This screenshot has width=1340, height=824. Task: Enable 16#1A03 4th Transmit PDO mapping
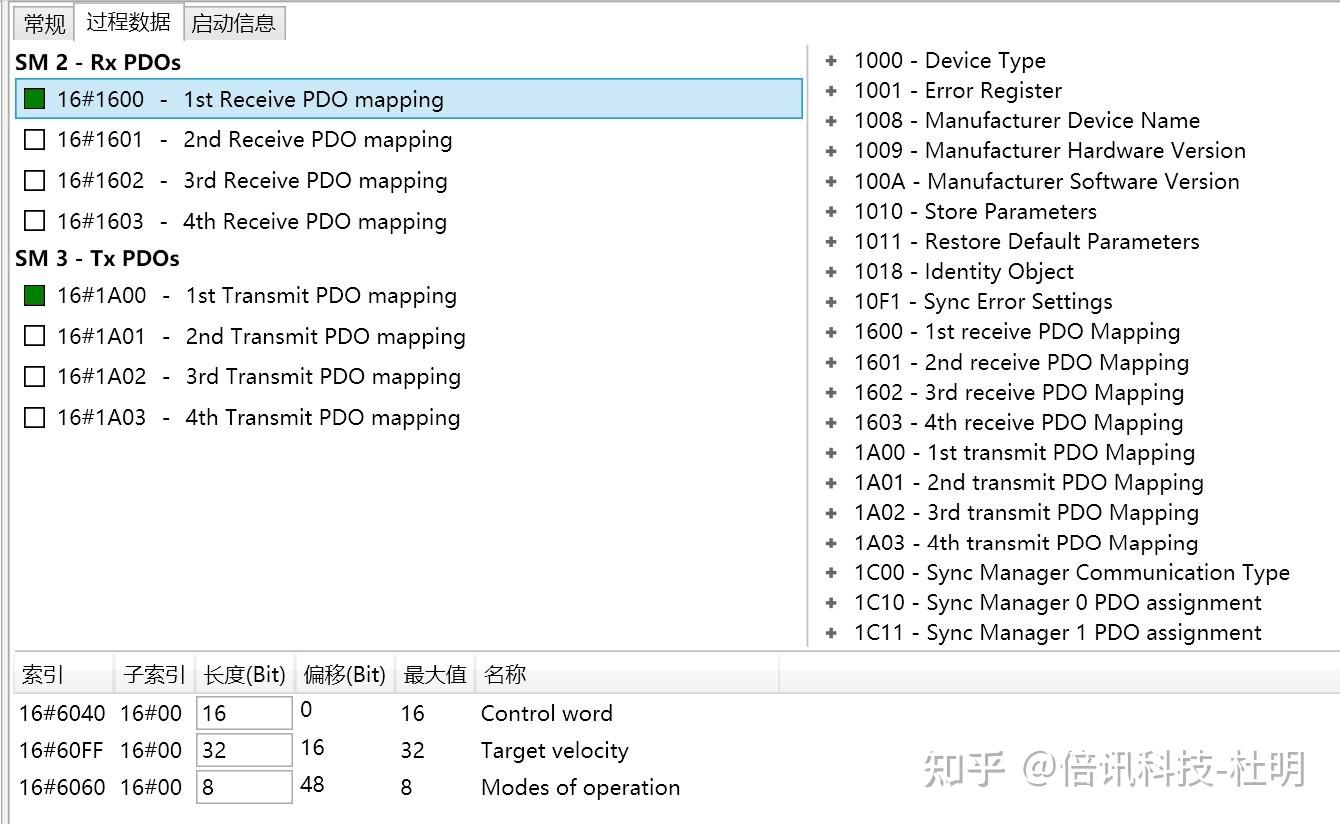33,417
